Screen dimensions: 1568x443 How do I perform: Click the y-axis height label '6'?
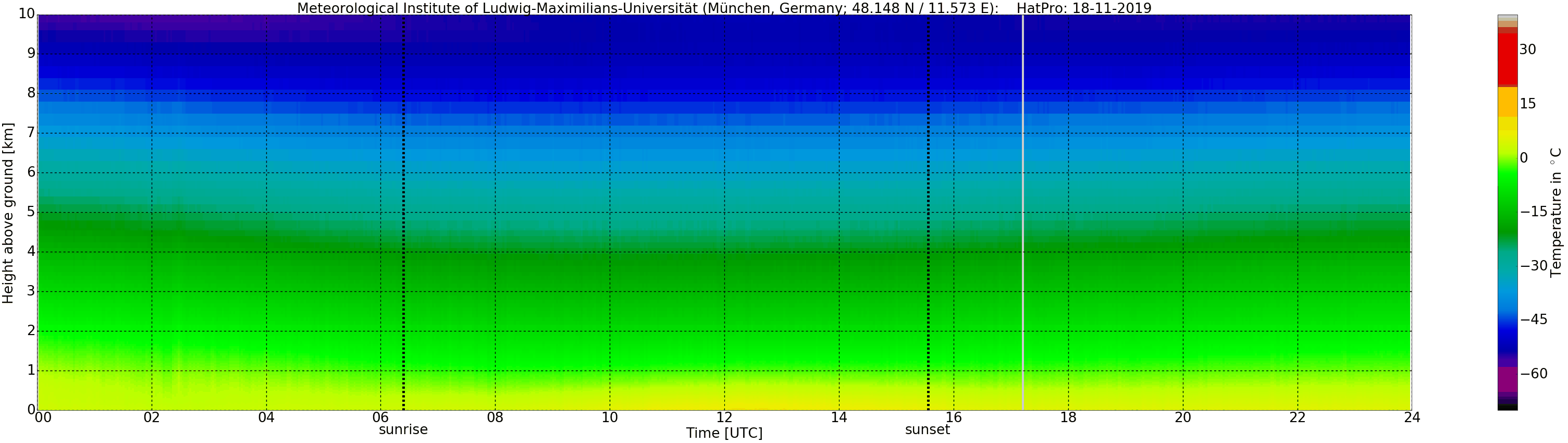(32, 172)
